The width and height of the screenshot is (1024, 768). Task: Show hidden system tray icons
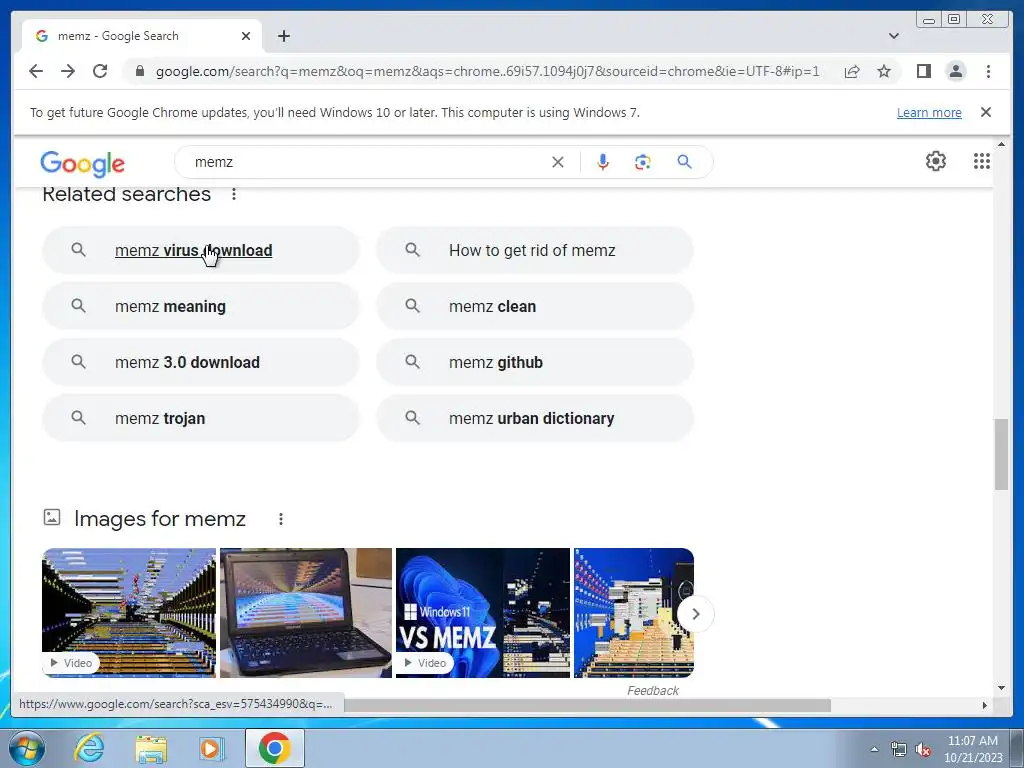coord(874,749)
